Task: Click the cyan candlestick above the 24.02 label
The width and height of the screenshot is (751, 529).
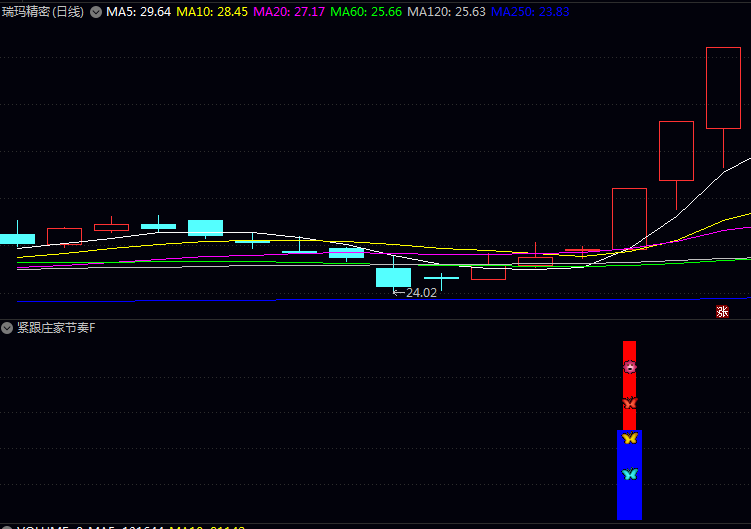Action: click(393, 277)
